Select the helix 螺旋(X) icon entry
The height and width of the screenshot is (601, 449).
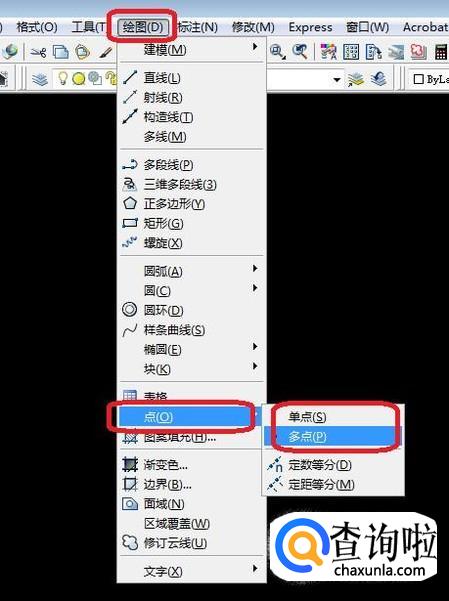pos(129,242)
